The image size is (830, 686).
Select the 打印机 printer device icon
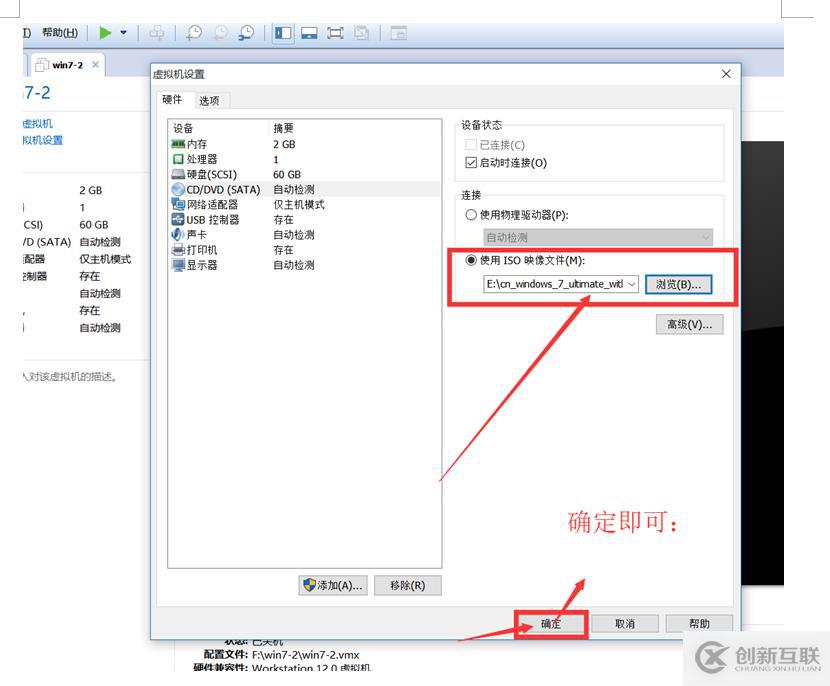pos(178,250)
